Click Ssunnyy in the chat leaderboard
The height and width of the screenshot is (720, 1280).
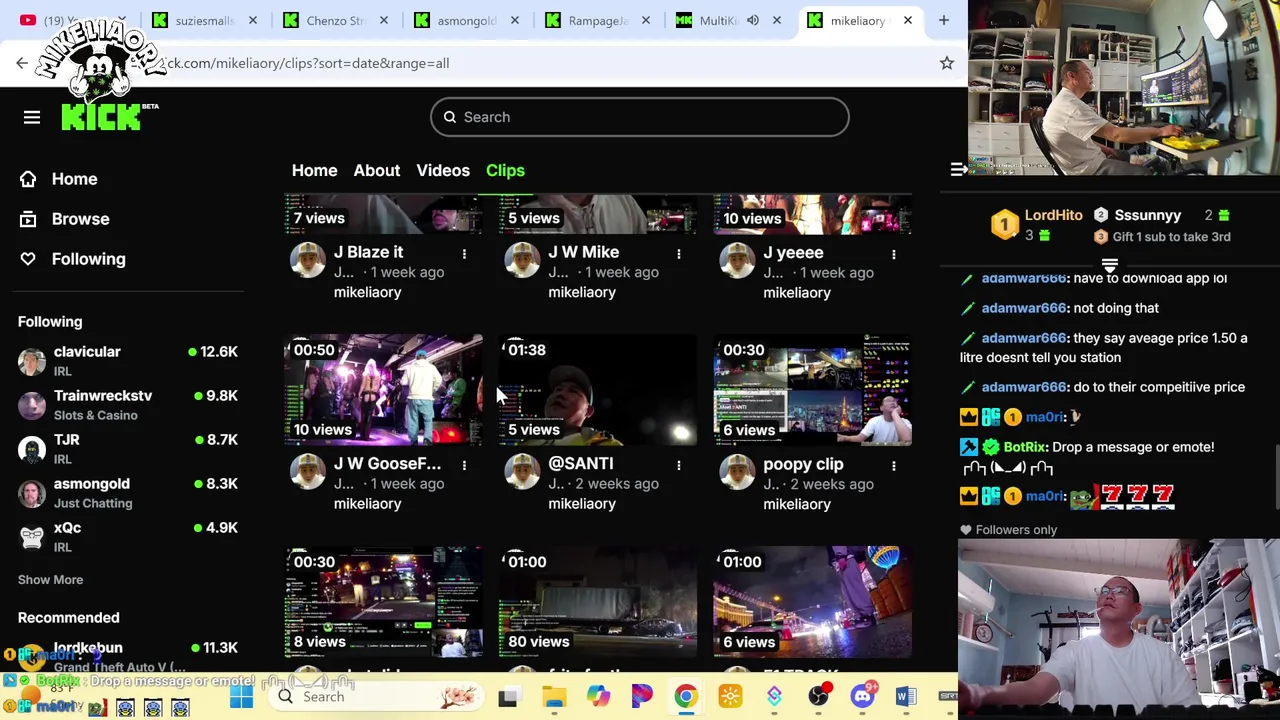[1147, 215]
